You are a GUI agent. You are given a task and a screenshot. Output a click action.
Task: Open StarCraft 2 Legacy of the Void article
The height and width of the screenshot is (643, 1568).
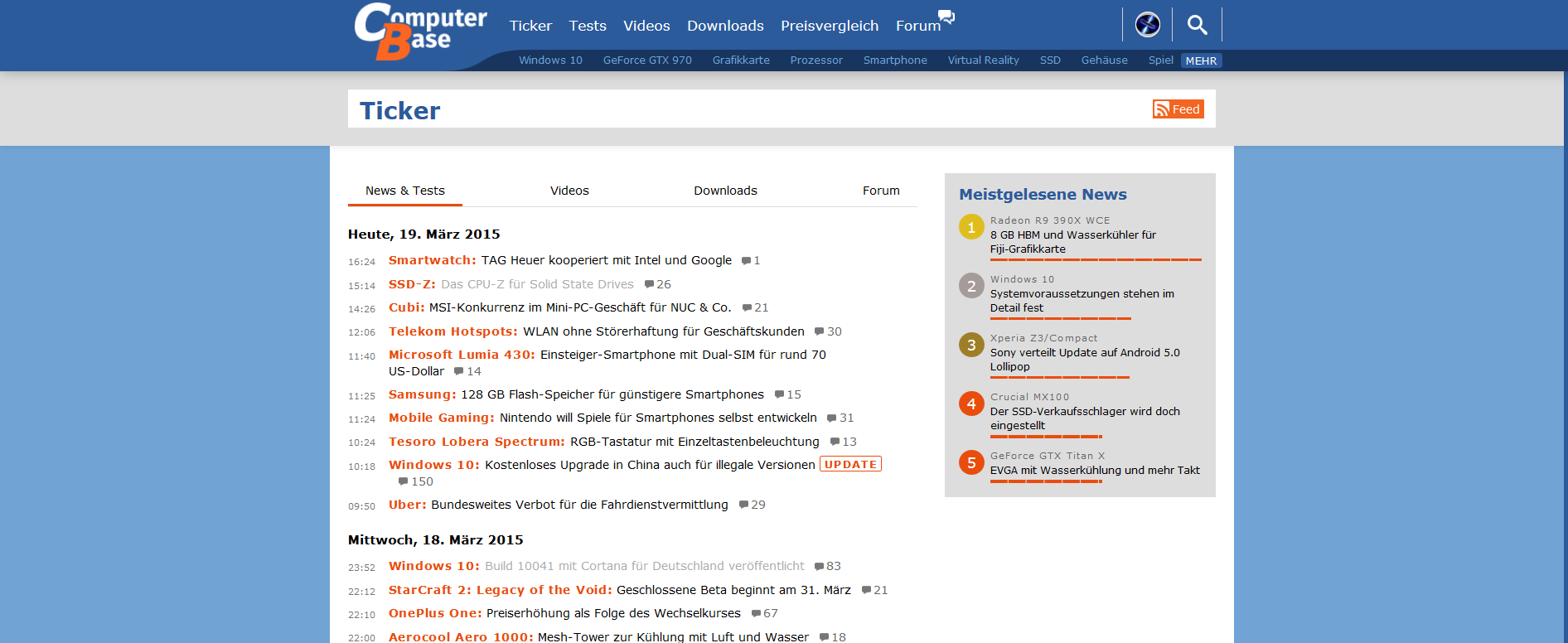coord(620,590)
